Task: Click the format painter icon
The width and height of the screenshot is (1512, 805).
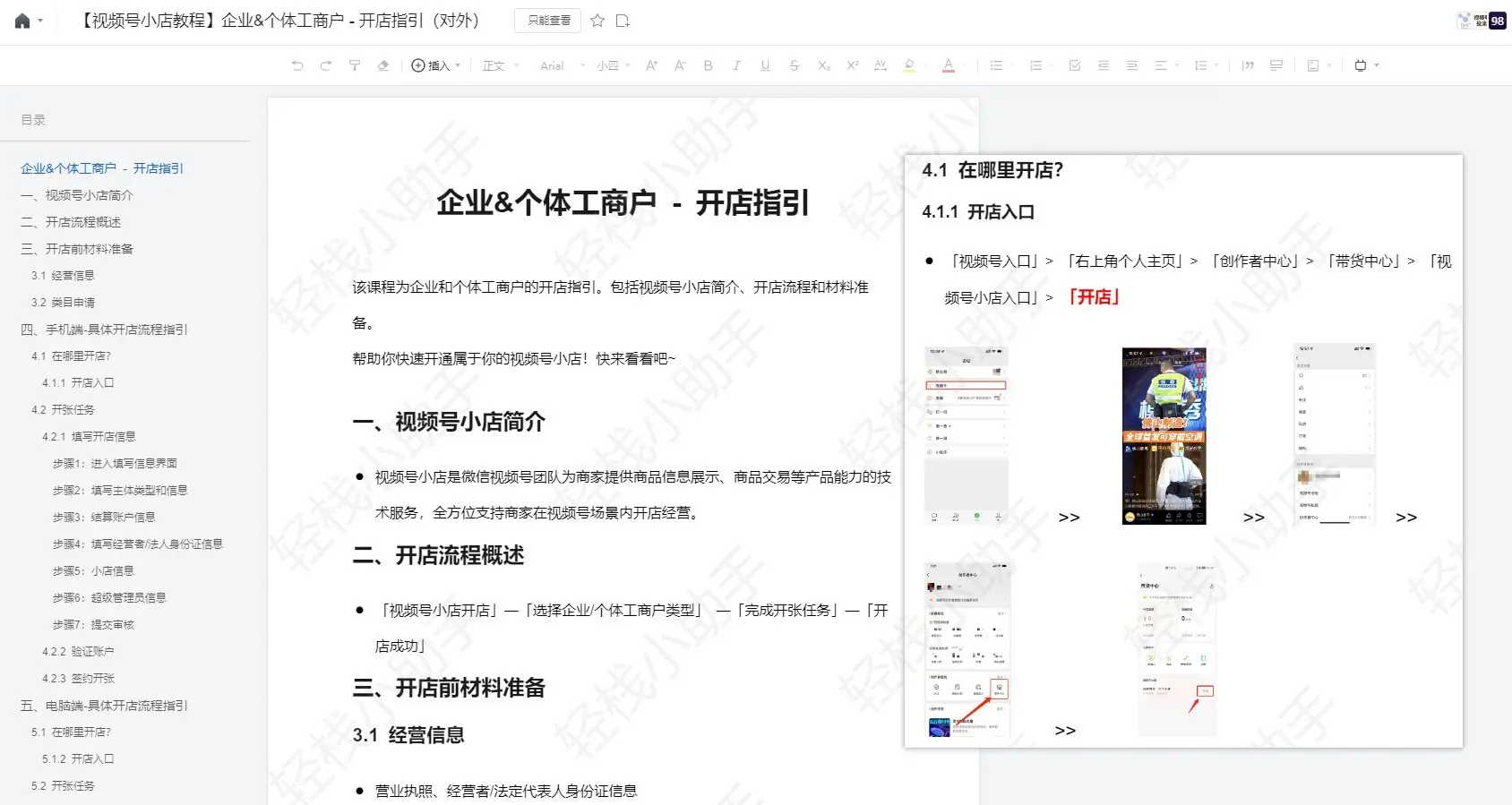Action: (x=355, y=65)
